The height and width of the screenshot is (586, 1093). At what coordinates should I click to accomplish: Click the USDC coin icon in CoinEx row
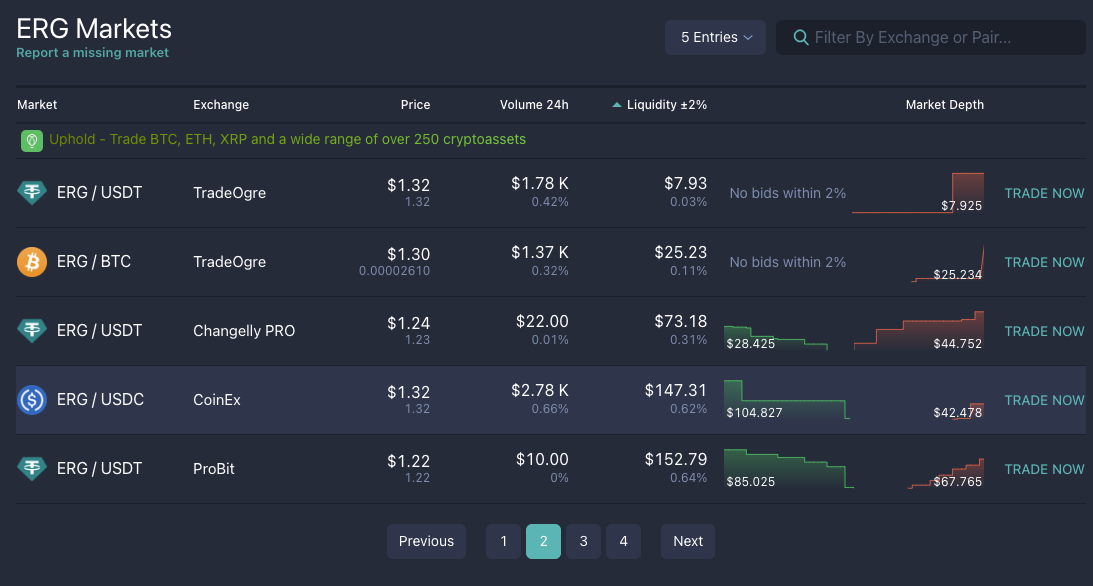tap(32, 399)
